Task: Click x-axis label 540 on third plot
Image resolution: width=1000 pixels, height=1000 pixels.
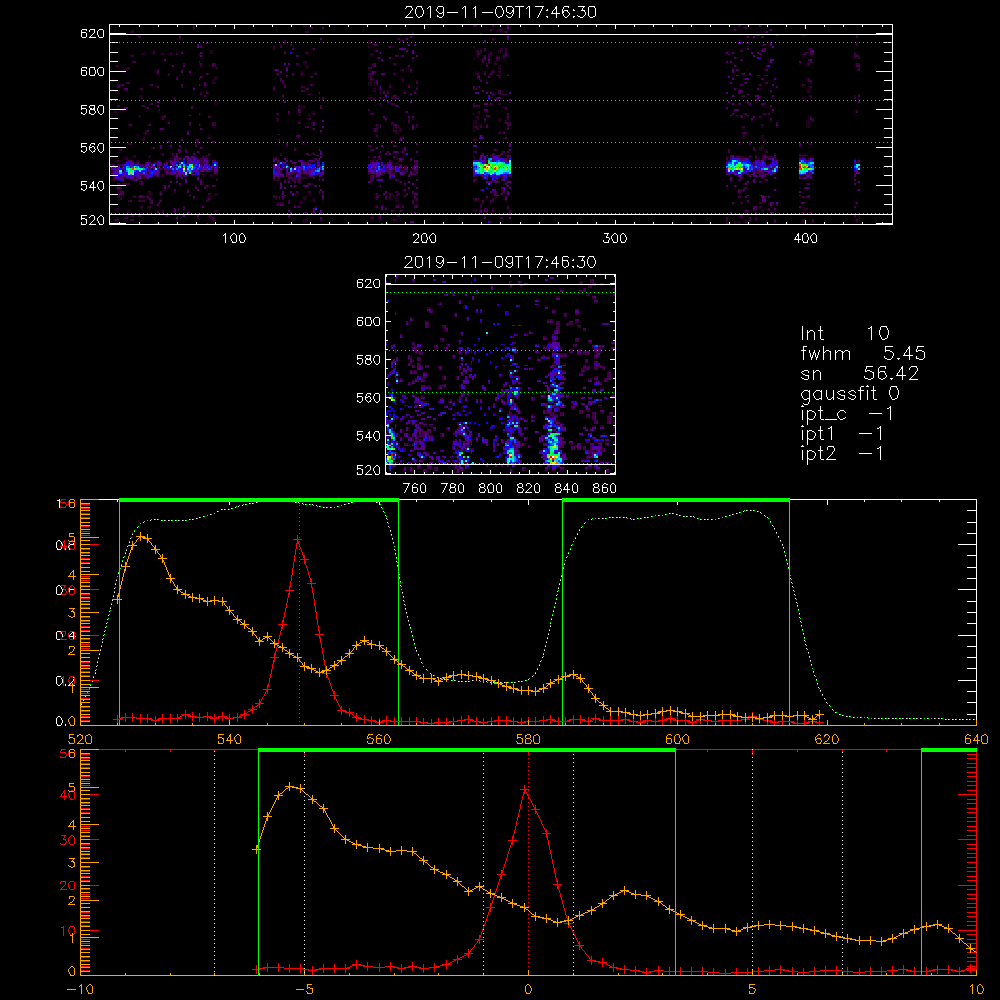Action: (x=230, y=739)
